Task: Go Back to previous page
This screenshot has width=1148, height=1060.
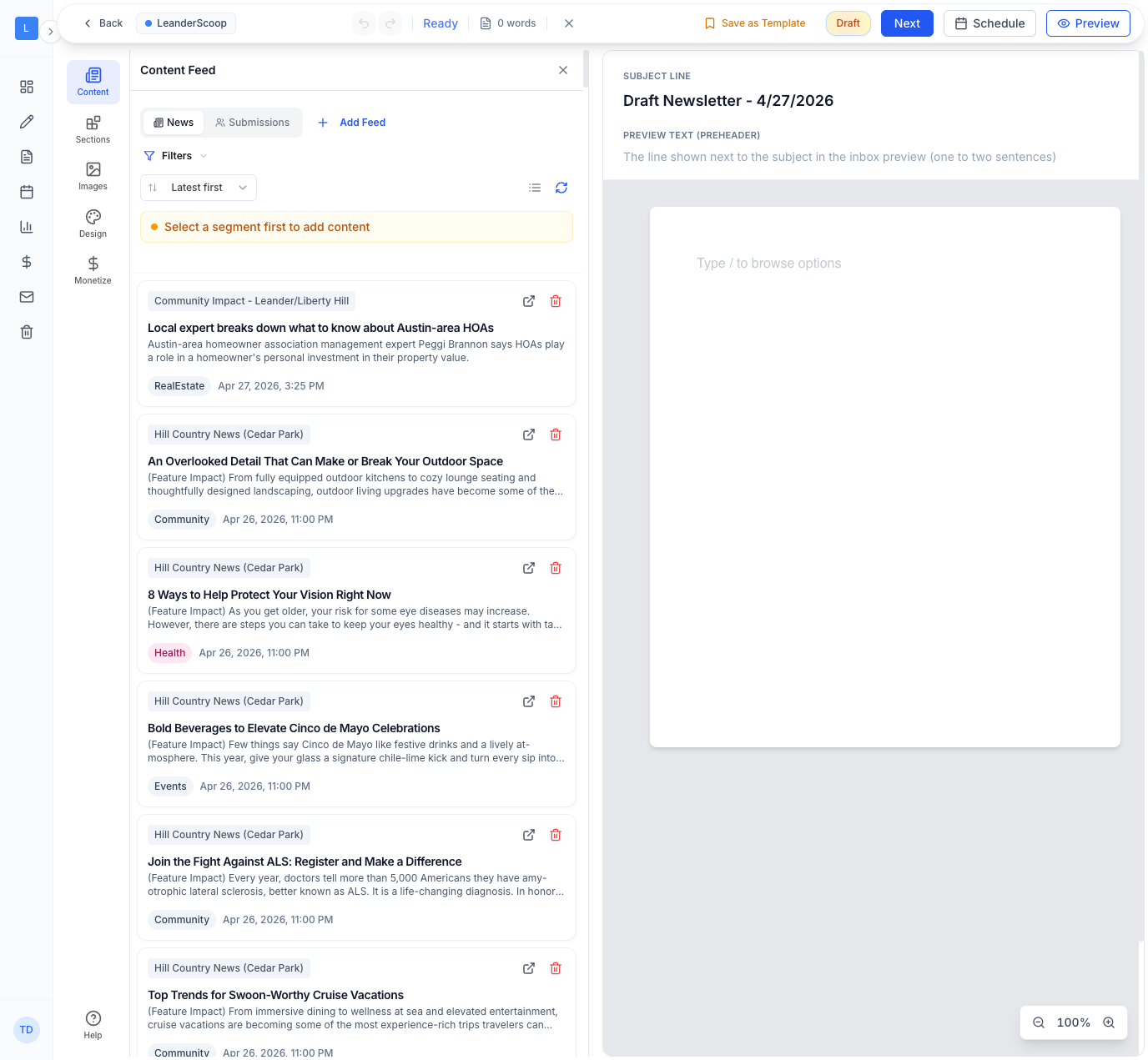Action: (x=103, y=23)
